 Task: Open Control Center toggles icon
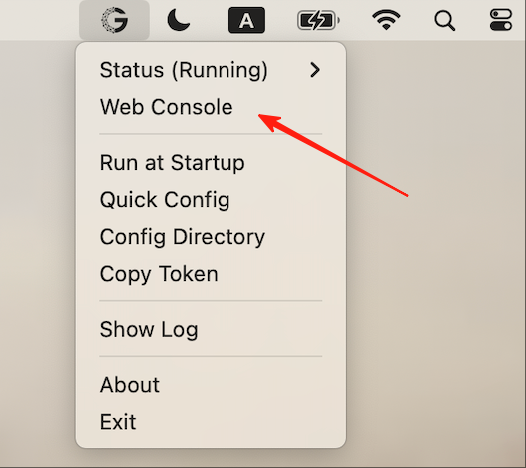pyautogui.click(x=501, y=20)
